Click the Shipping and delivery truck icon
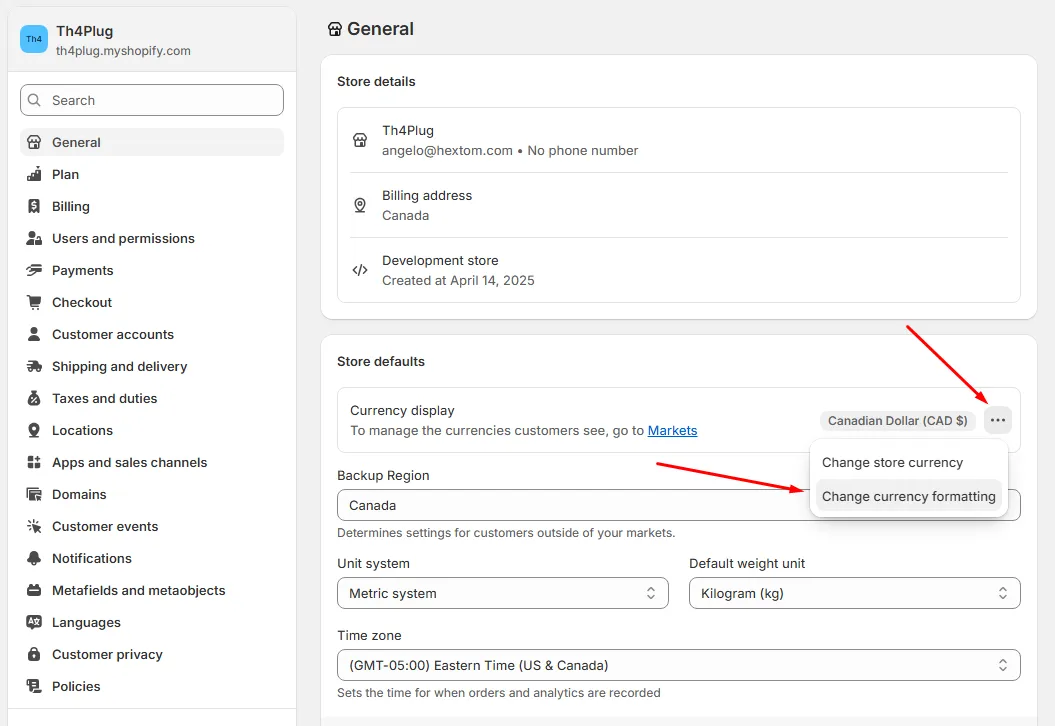1055x726 pixels. [34, 366]
